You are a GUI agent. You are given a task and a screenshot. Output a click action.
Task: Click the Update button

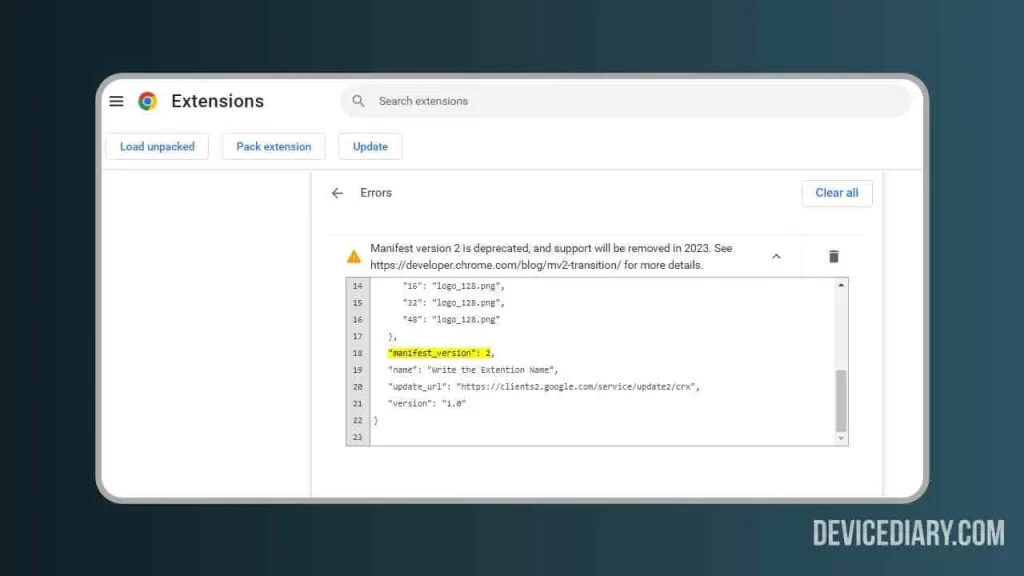coord(370,146)
